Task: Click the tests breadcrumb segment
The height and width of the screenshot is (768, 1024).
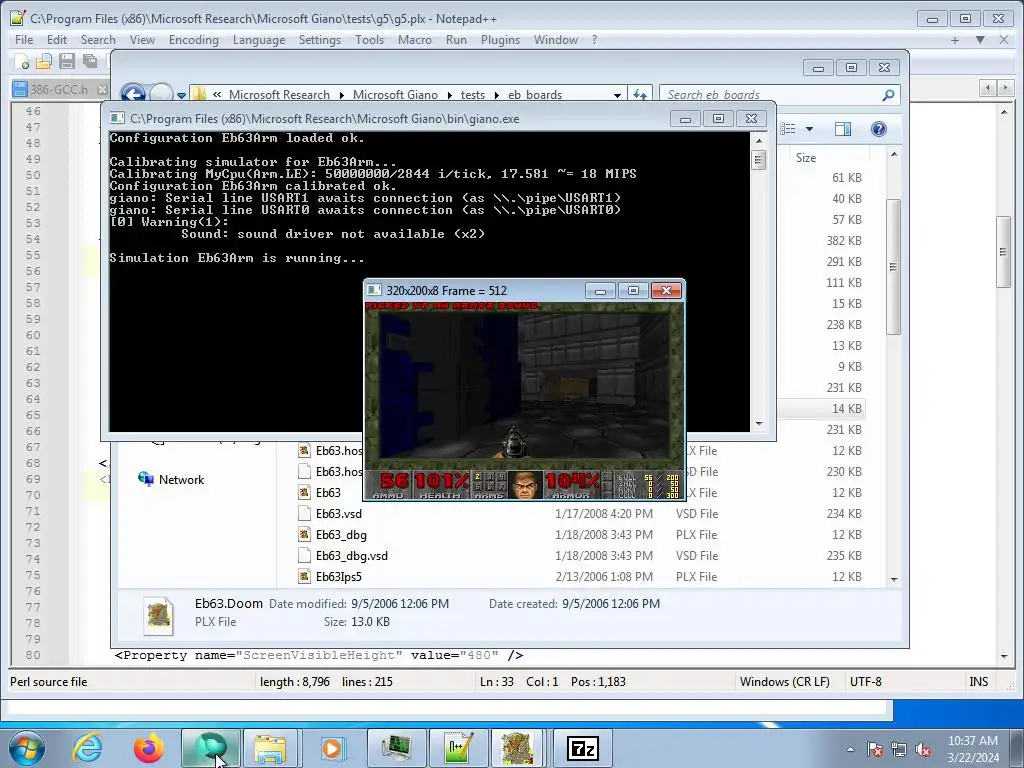Action: point(473,95)
